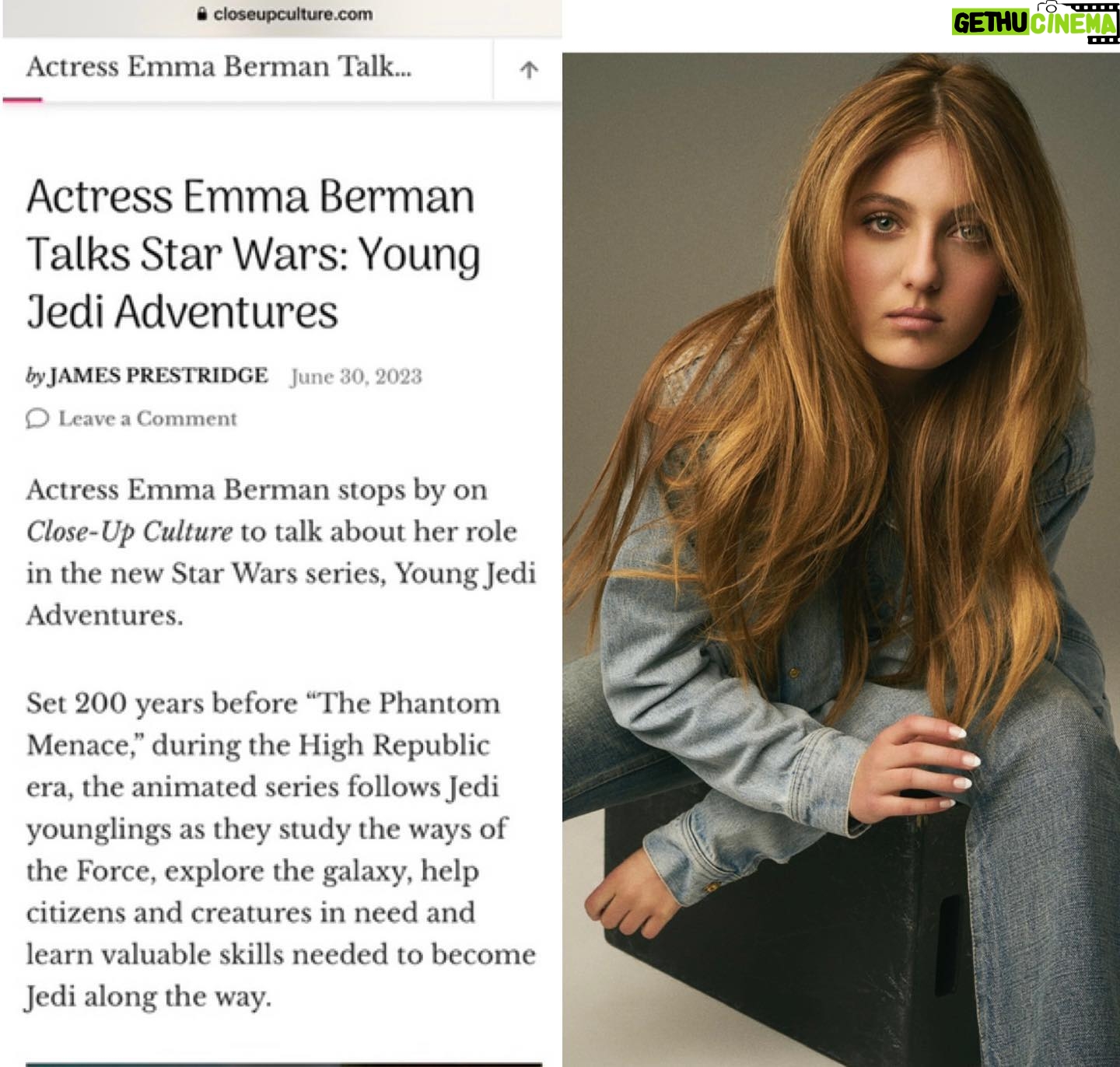1120x1067 pixels.
Task: Click the word by before James Prestridge
Action: pyautogui.click(x=36, y=377)
